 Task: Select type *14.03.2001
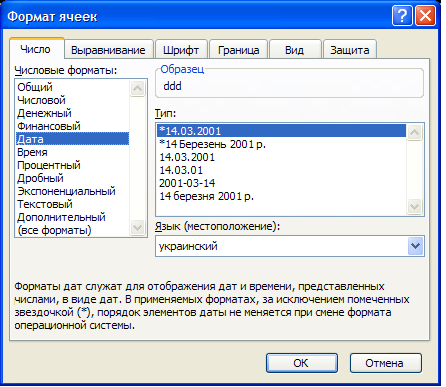[x=282, y=131]
